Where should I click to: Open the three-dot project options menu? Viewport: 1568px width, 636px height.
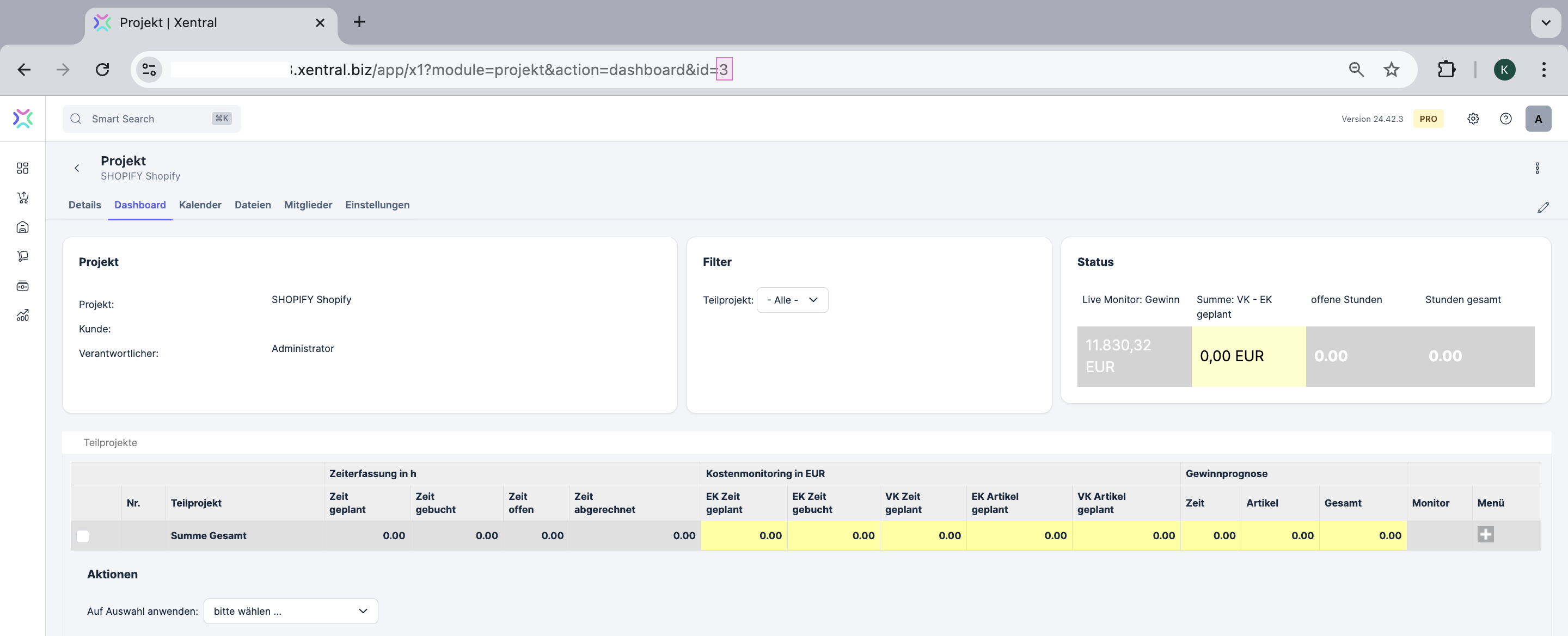pos(1537,169)
